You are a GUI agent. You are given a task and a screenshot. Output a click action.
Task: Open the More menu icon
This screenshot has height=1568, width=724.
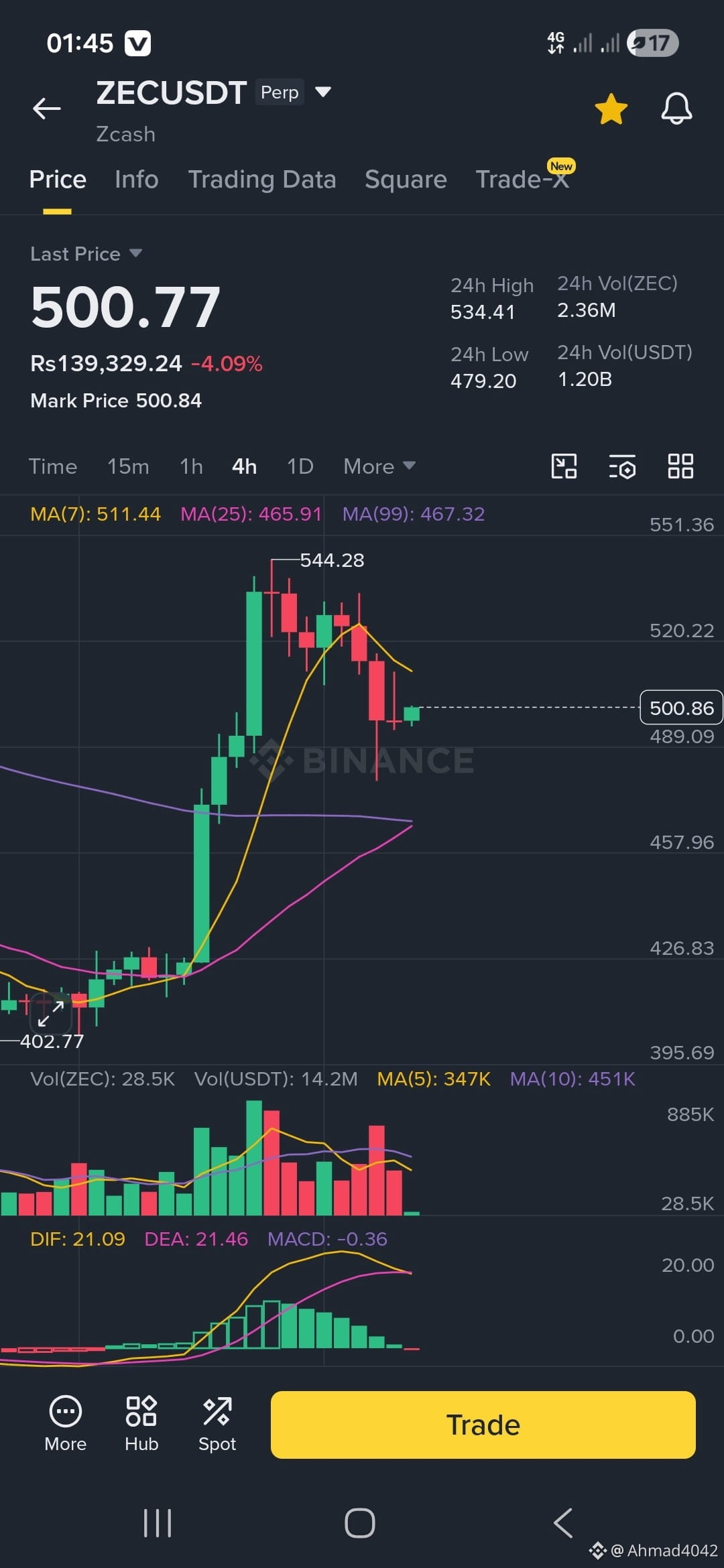[x=66, y=1424]
